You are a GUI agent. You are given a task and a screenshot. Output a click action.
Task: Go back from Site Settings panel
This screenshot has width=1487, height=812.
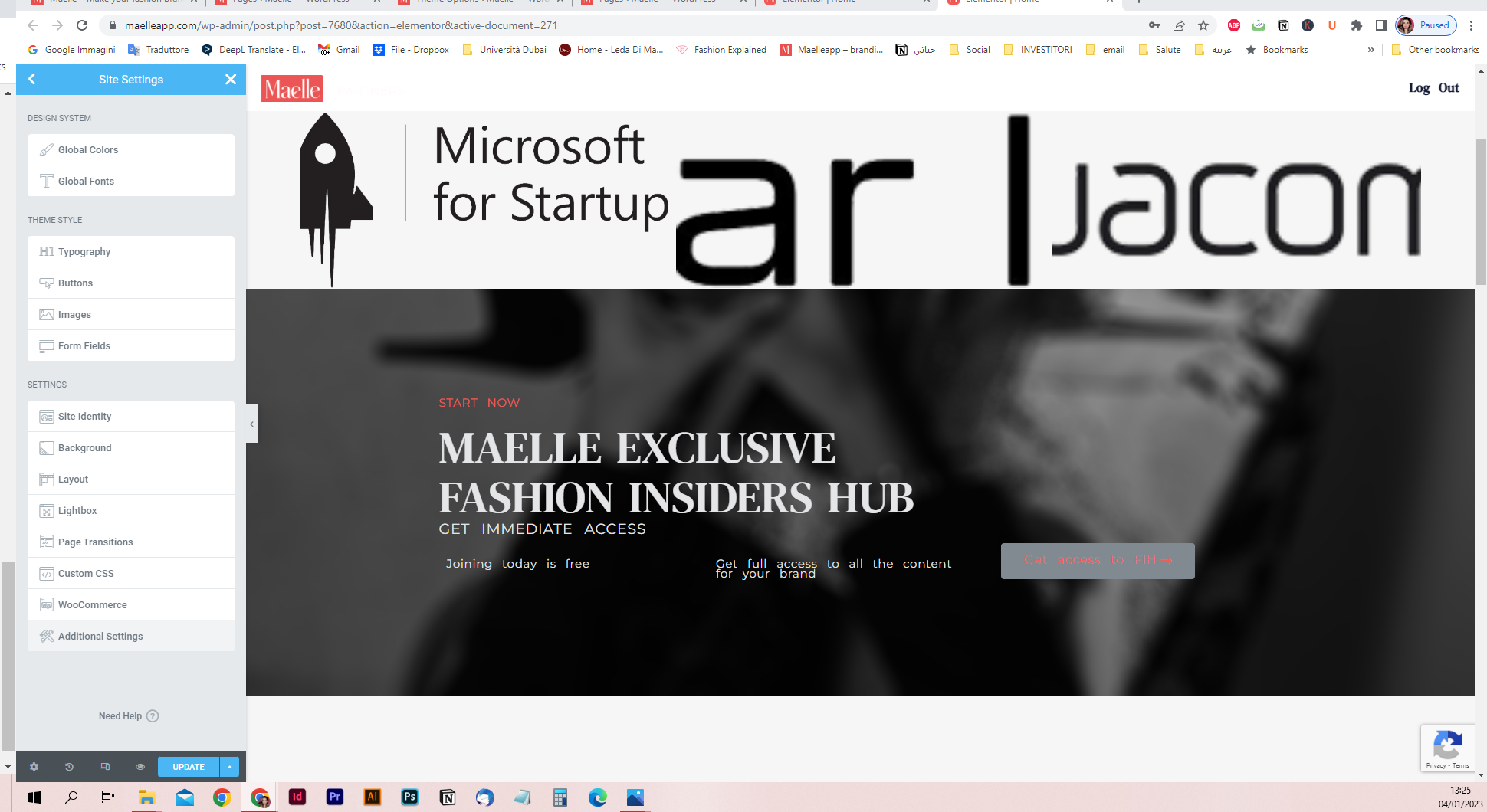tap(32, 79)
